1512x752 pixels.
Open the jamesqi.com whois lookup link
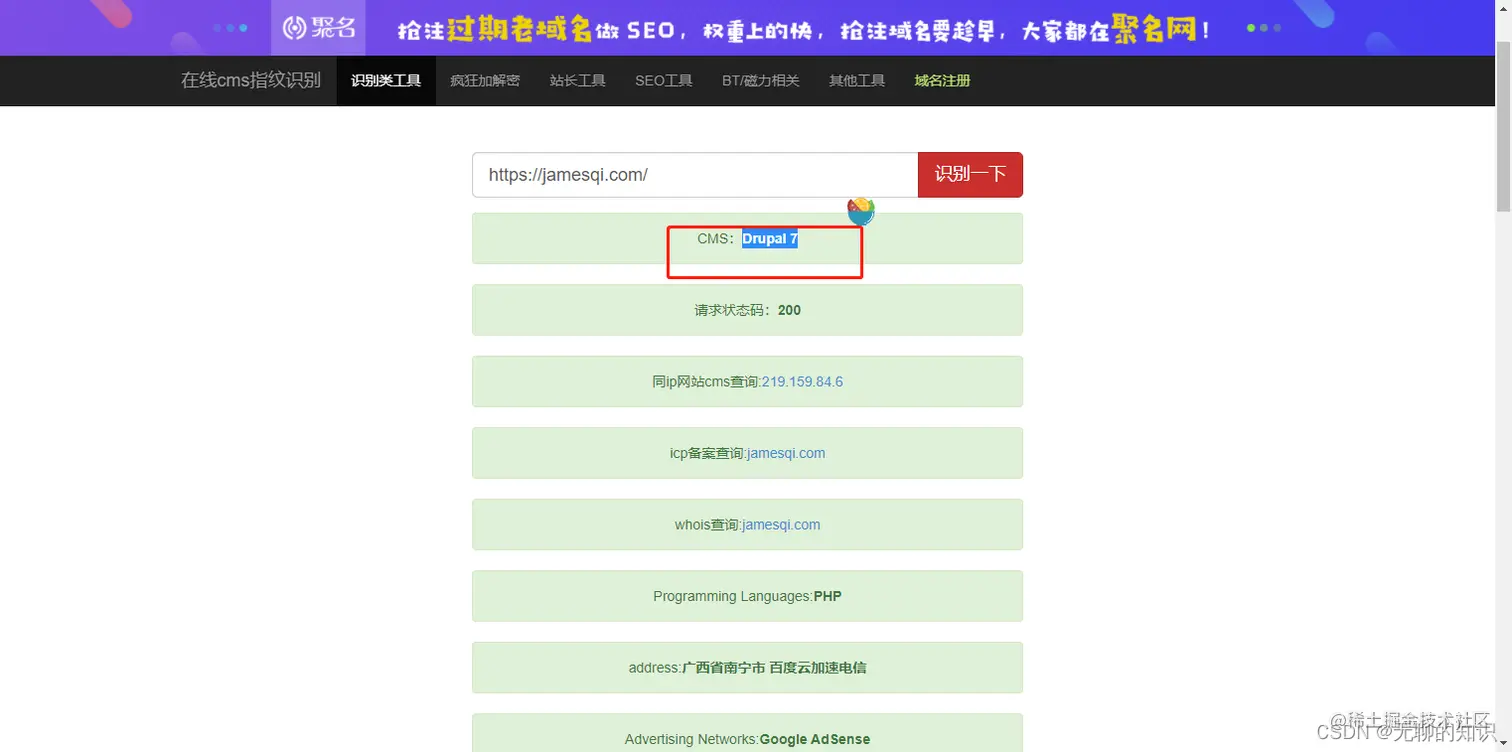point(781,524)
